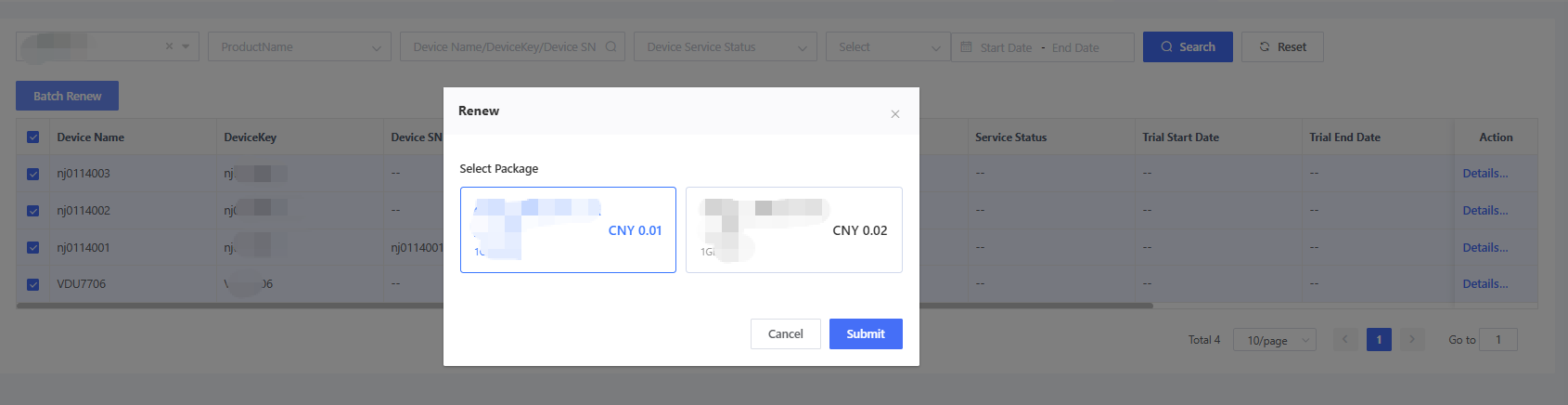The height and width of the screenshot is (405, 1568).
Task: Select the CNY 0.01 package card
Action: coord(568,230)
